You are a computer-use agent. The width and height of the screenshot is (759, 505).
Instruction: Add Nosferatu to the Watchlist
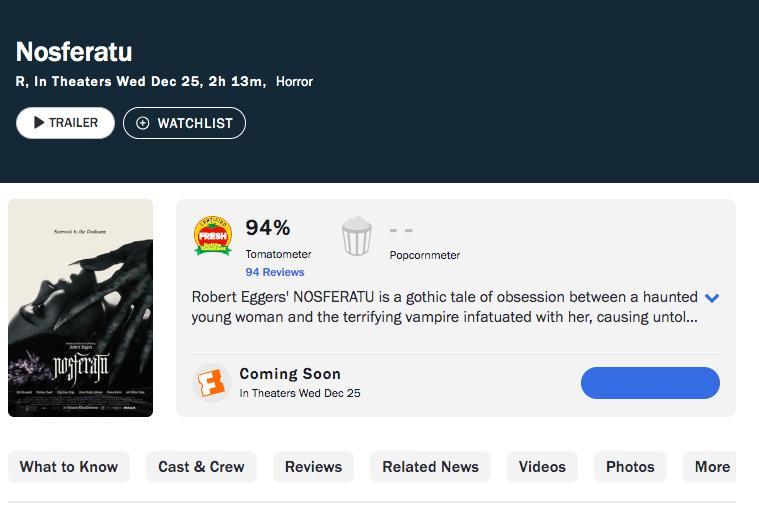click(184, 123)
